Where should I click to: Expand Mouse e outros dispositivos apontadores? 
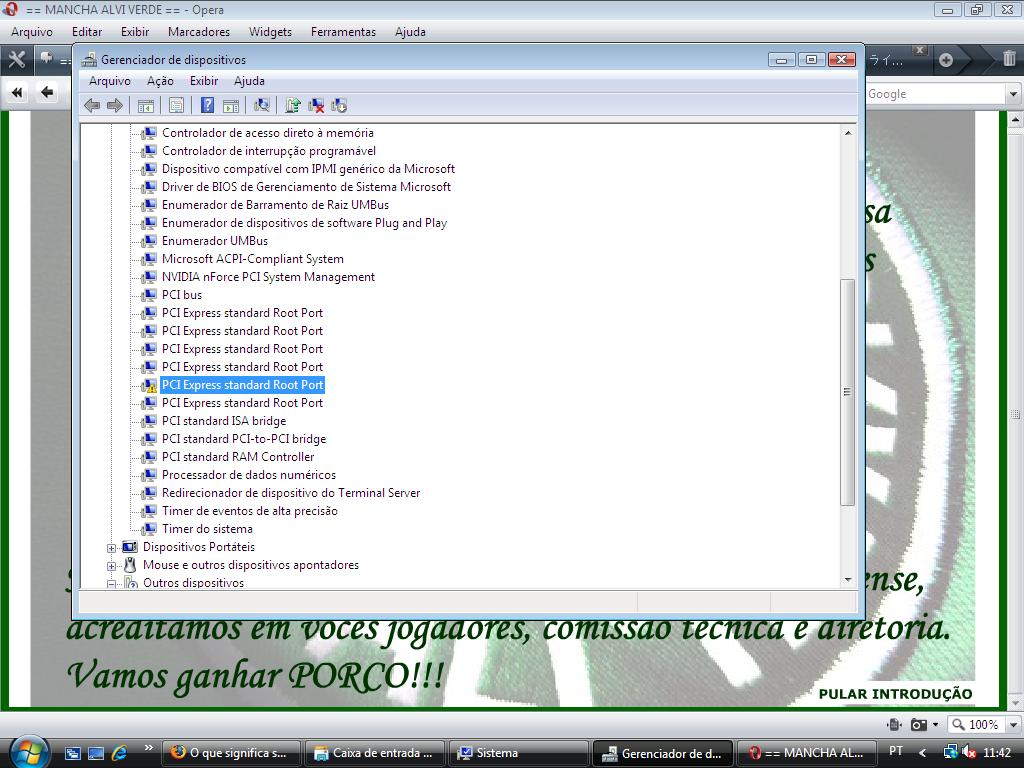click(x=112, y=566)
